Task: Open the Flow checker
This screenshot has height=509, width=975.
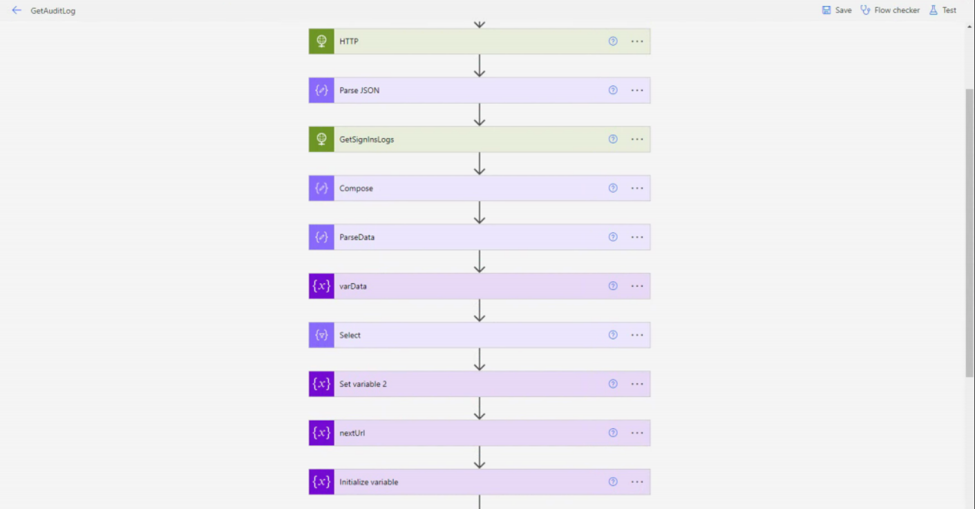Action: pos(890,10)
